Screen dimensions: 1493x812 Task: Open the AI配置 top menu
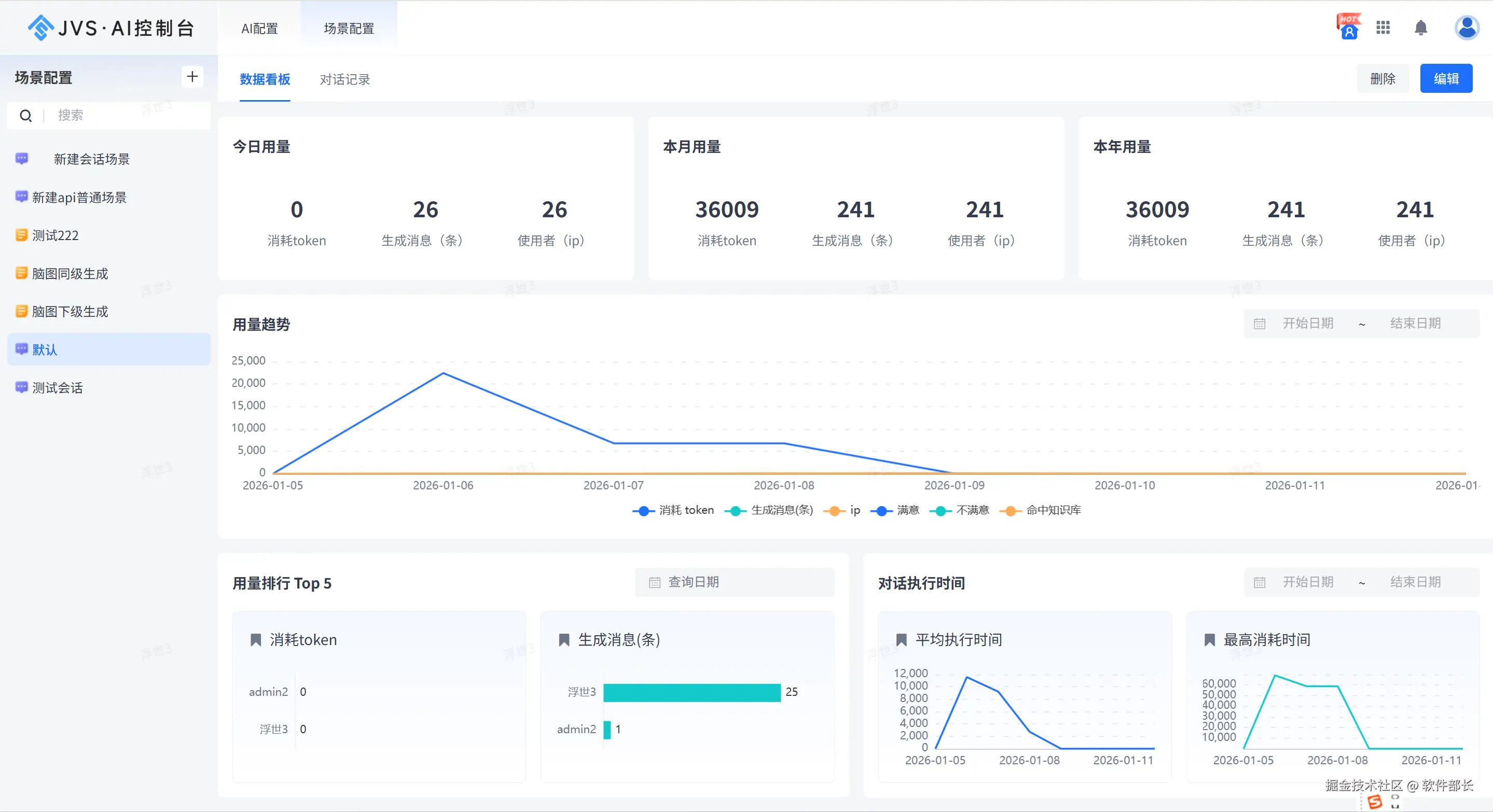pyautogui.click(x=260, y=29)
